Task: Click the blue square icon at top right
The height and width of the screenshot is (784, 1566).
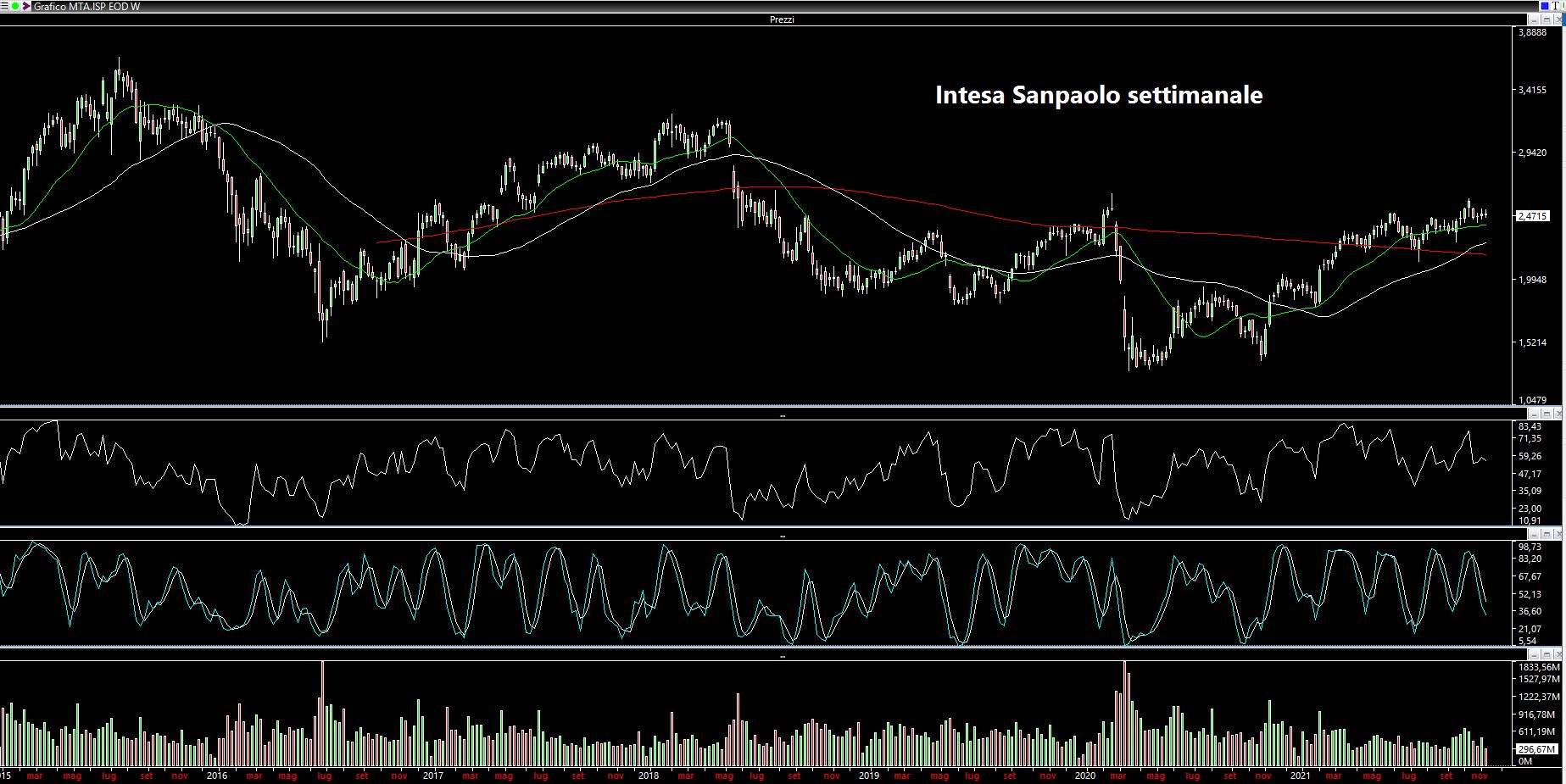Action: coord(1545,6)
